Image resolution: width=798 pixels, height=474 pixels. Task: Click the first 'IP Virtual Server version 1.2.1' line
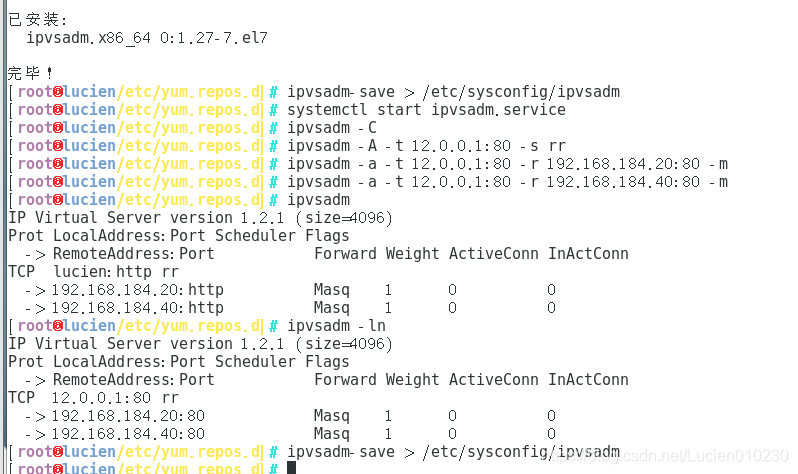(201, 217)
